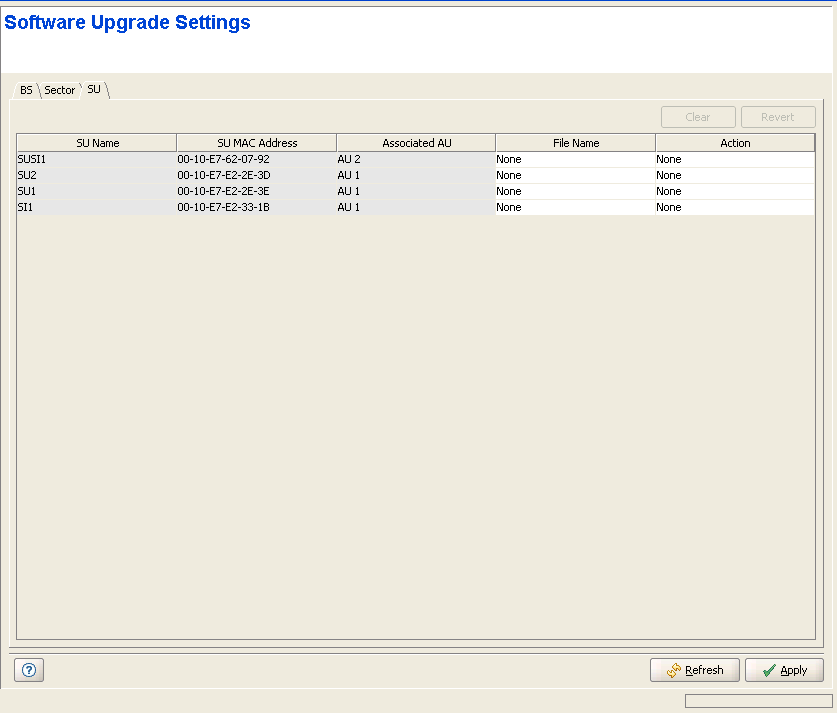Click the File Name column header

coord(576,143)
